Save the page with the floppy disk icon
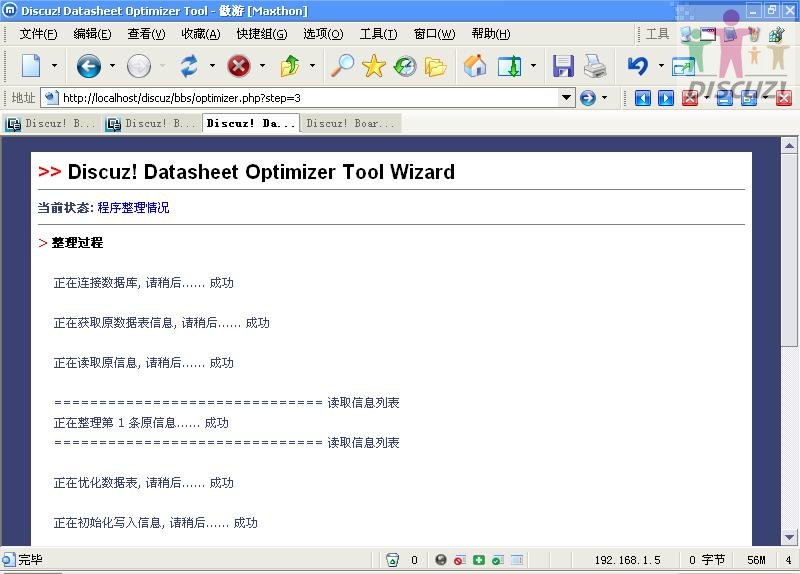The width and height of the screenshot is (800, 574). tap(563, 66)
